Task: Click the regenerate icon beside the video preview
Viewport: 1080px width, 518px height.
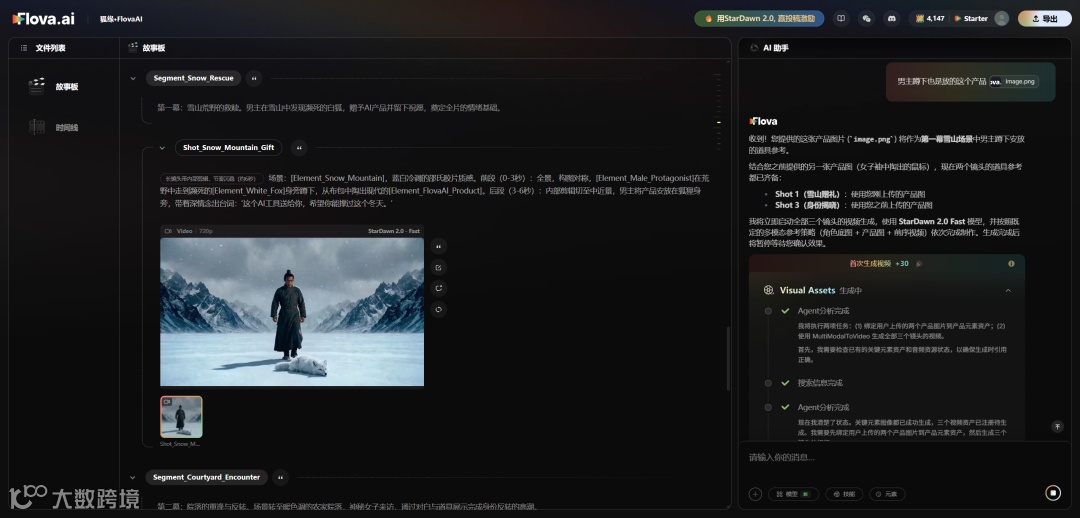Action: [x=438, y=288]
